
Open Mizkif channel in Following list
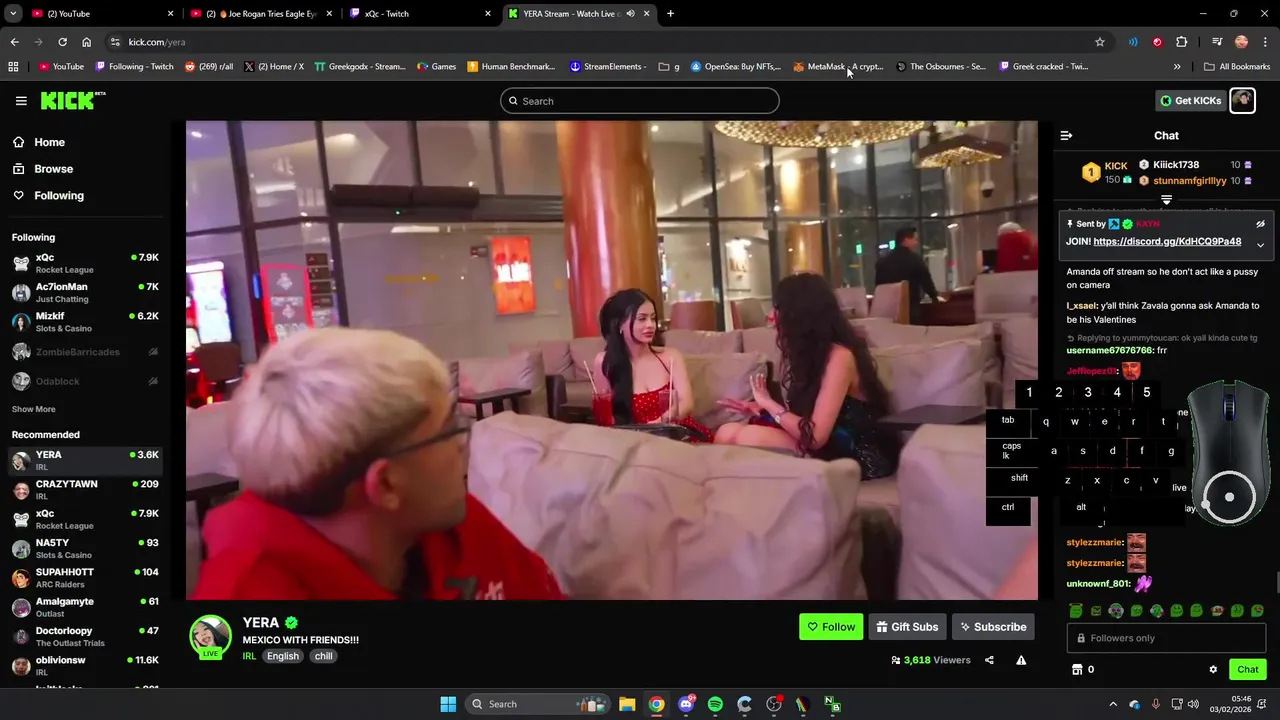tap(85, 322)
